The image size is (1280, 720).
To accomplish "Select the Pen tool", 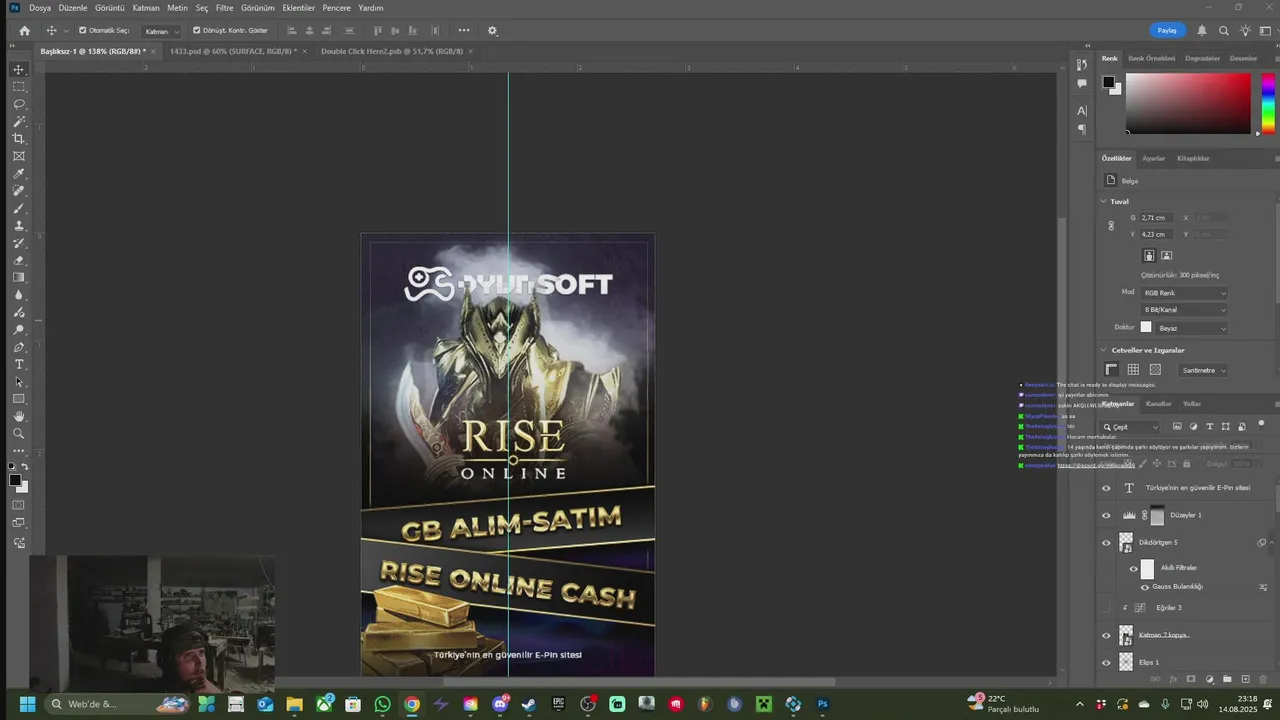I will 19,347.
